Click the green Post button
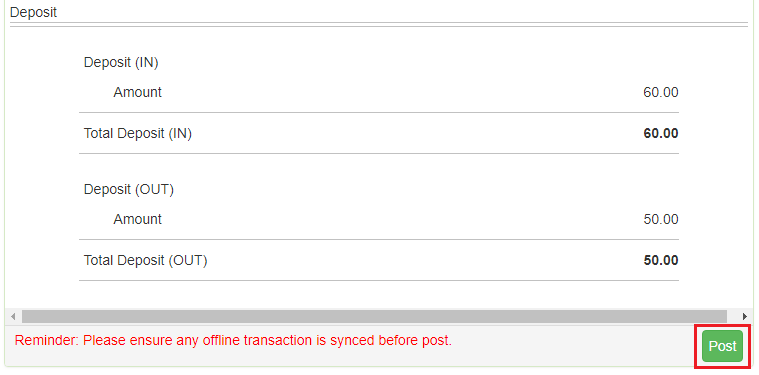Screen dimensions: 759x375 click(x=722, y=346)
